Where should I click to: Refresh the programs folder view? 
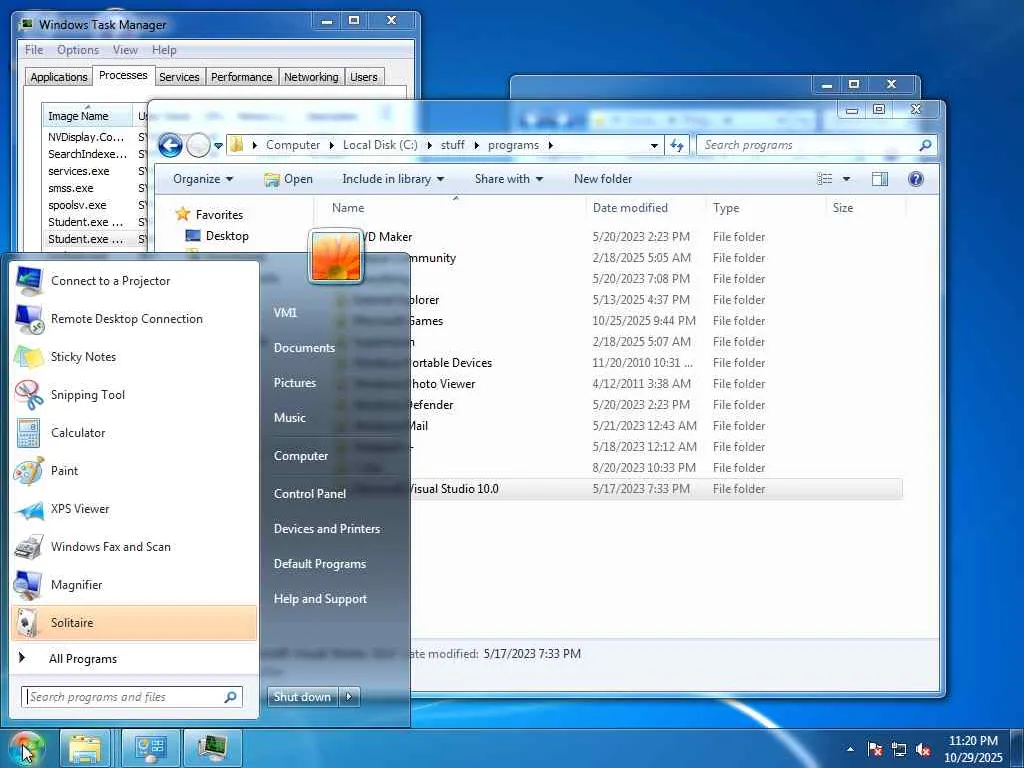[677, 145]
